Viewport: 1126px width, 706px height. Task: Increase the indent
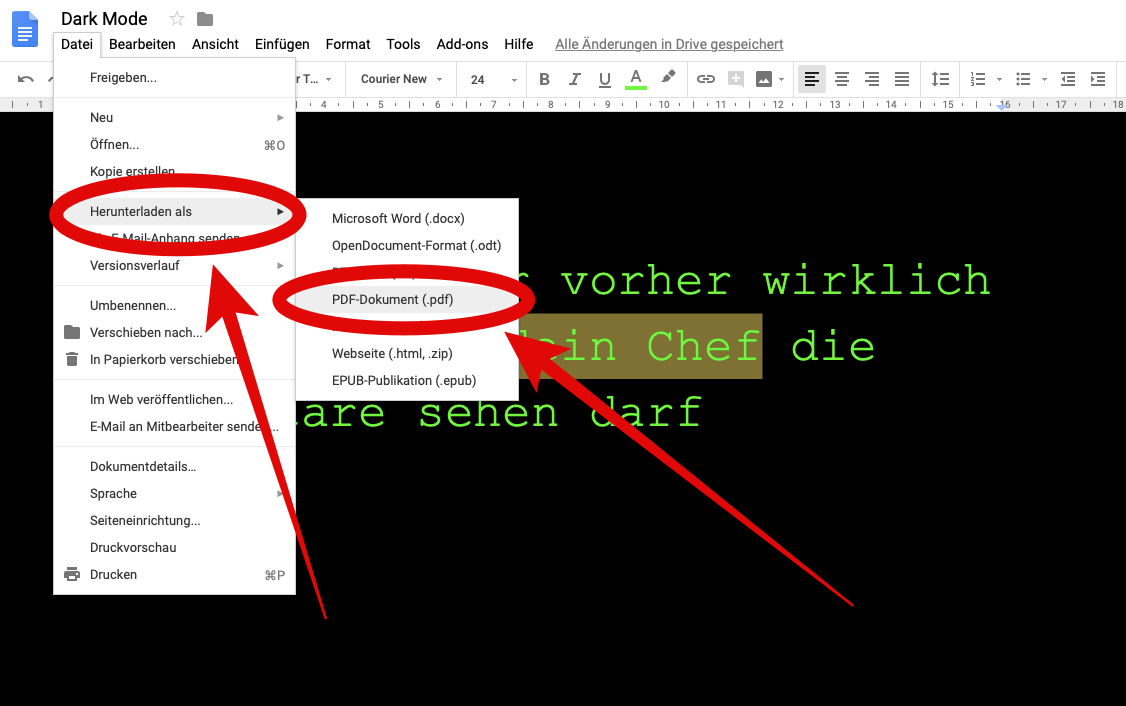[1098, 79]
